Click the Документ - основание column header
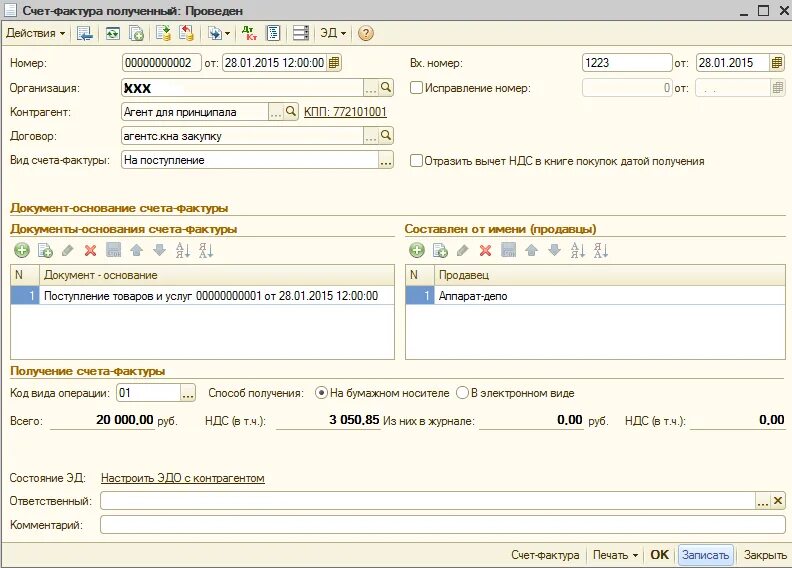This screenshot has width=792, height=568. tap(217, 275)
